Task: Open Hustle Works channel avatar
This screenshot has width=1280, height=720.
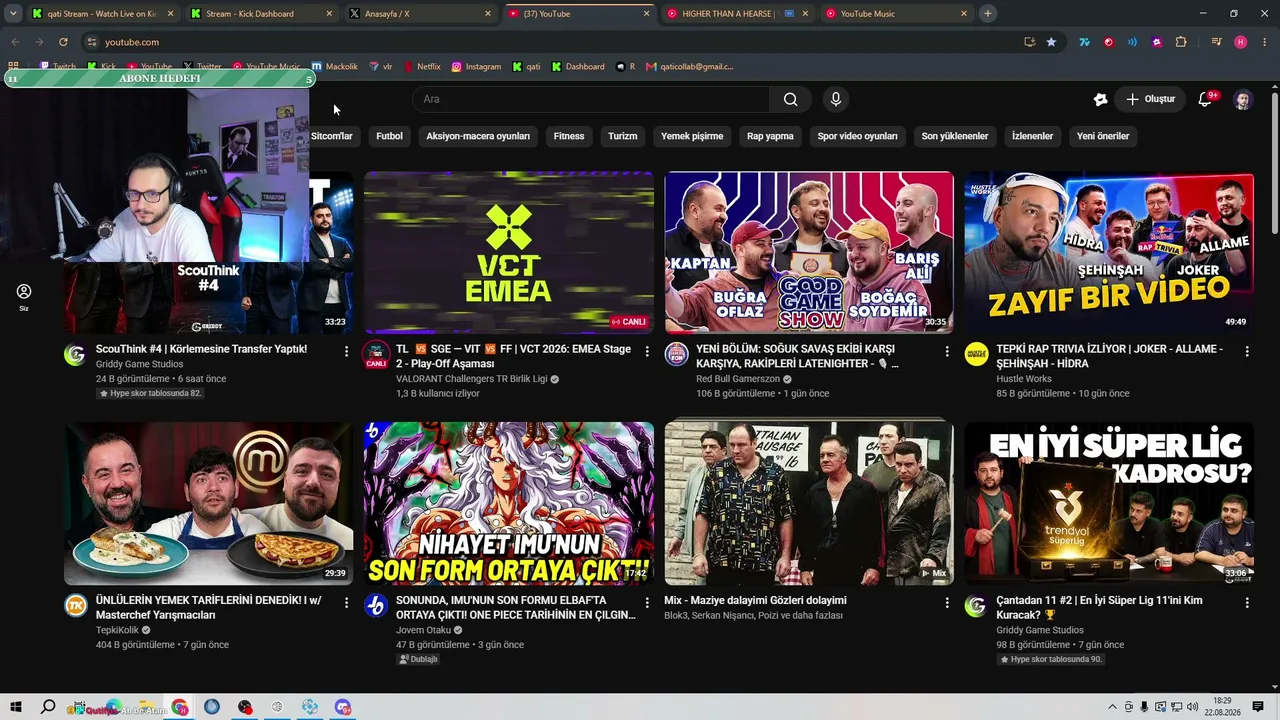Action: click(976, 354)
